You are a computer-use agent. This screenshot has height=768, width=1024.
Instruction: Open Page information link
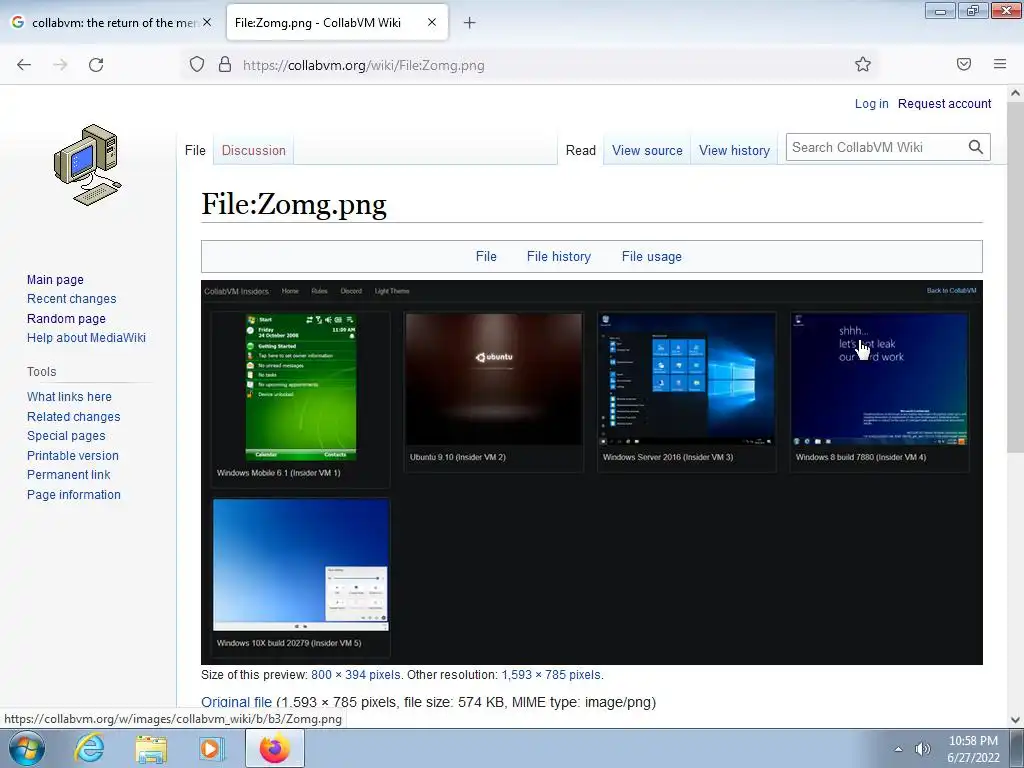(x=74, y=494)
